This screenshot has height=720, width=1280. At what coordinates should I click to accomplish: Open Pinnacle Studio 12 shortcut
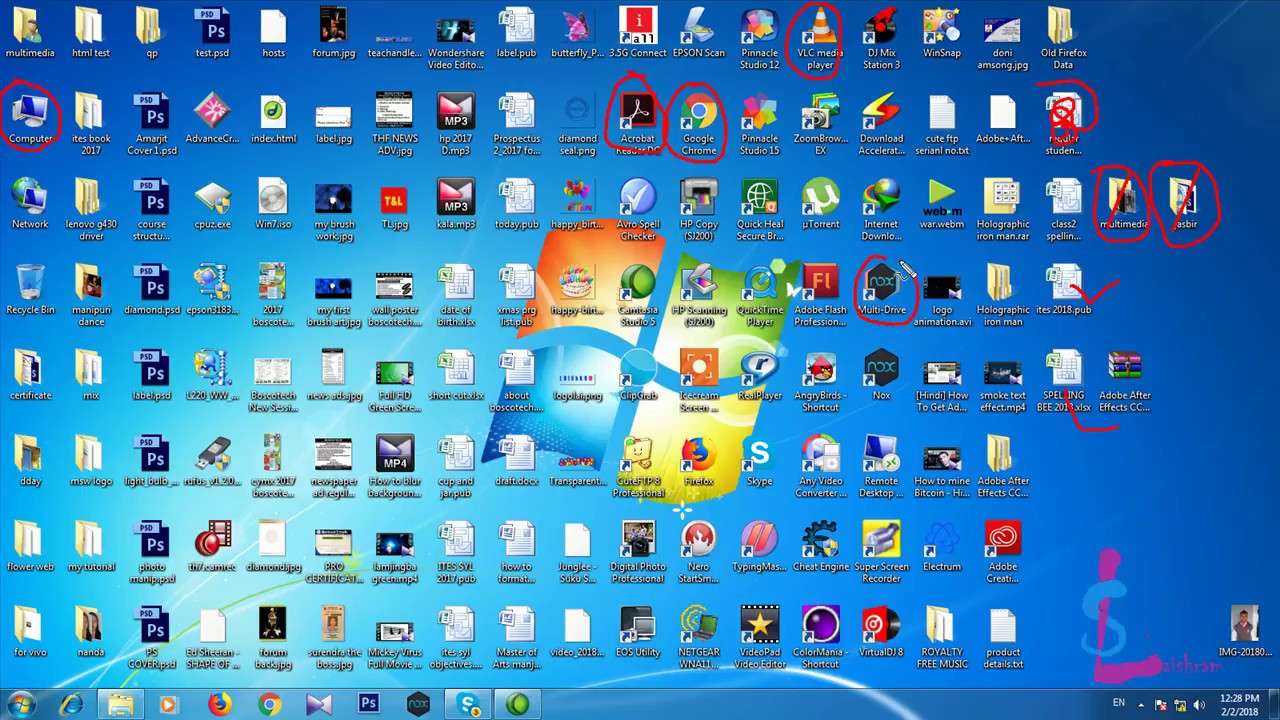[760, 39]
